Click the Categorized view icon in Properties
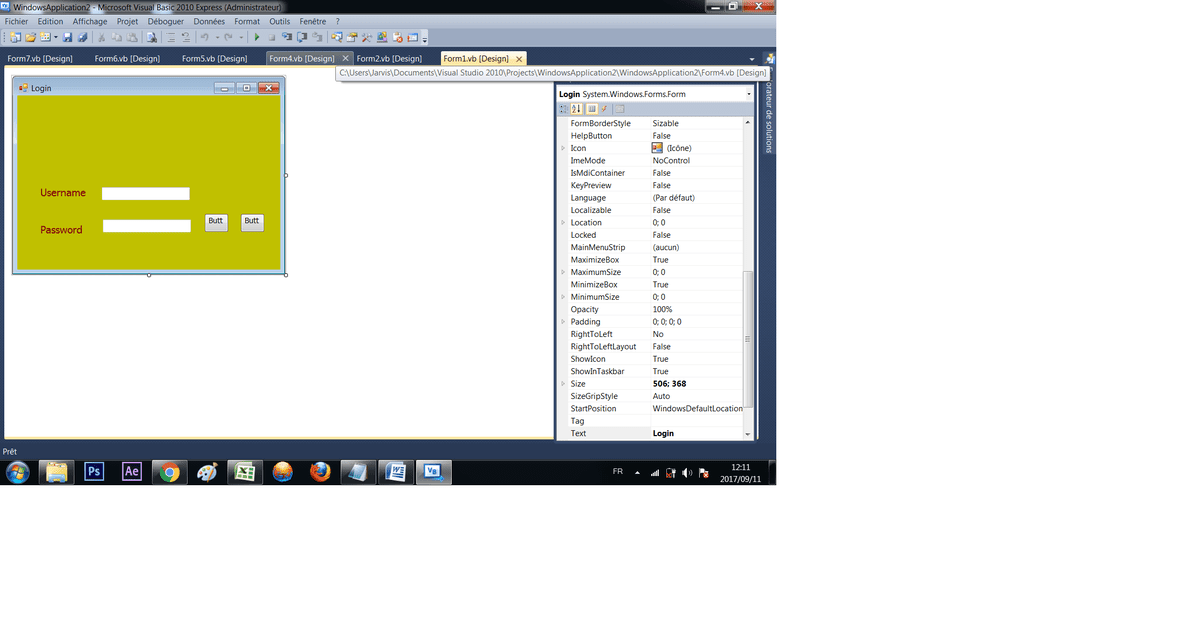1200x634 pixels. click(564, 109)
